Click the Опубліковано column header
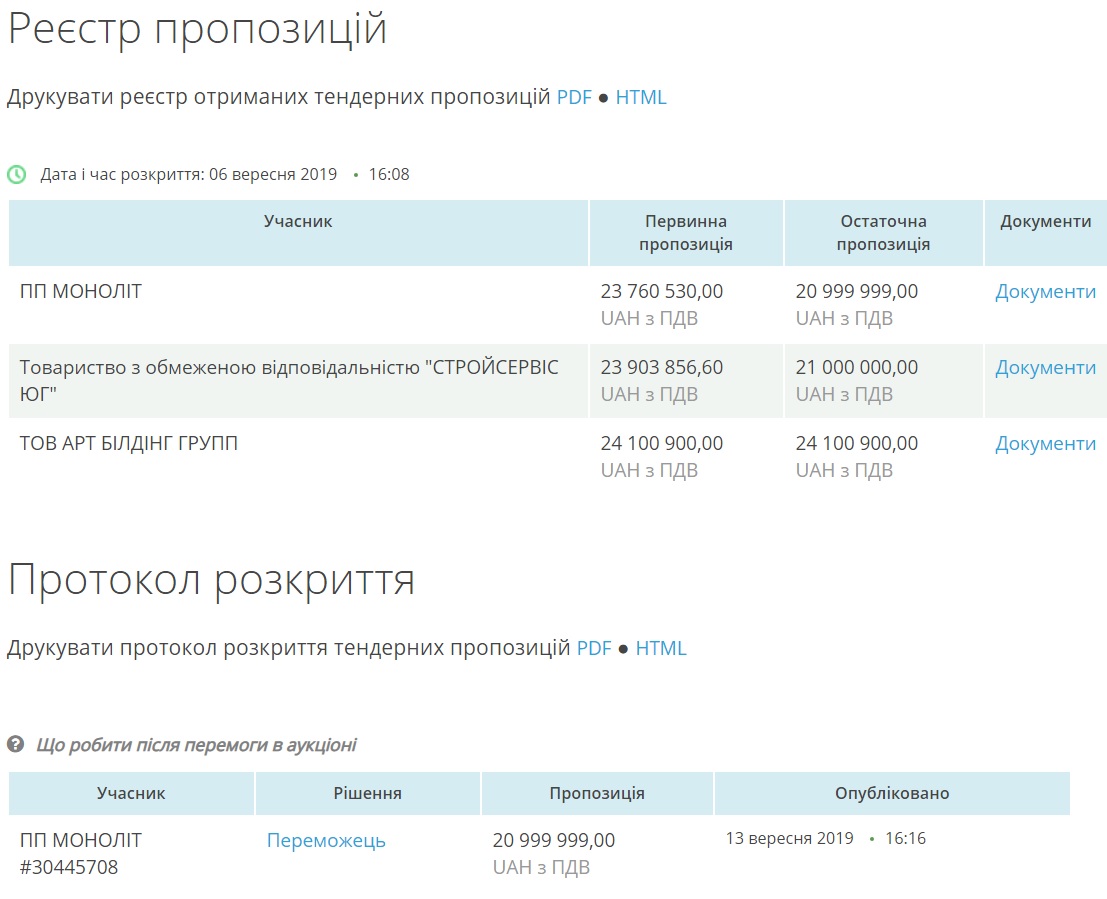The height and width of the screenshot is (899, 1107). click(892, 793)
